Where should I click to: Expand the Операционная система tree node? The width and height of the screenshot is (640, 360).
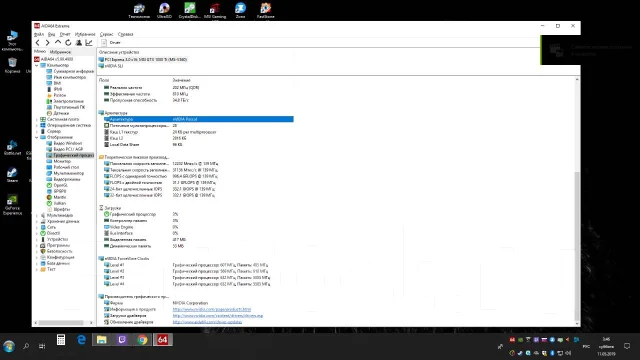point(37,125)
